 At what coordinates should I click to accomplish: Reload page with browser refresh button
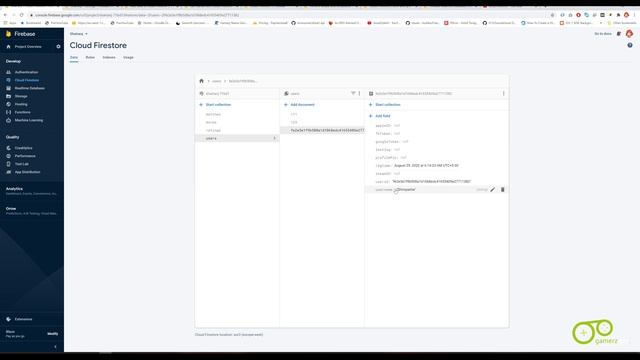[x=22, y=15]
